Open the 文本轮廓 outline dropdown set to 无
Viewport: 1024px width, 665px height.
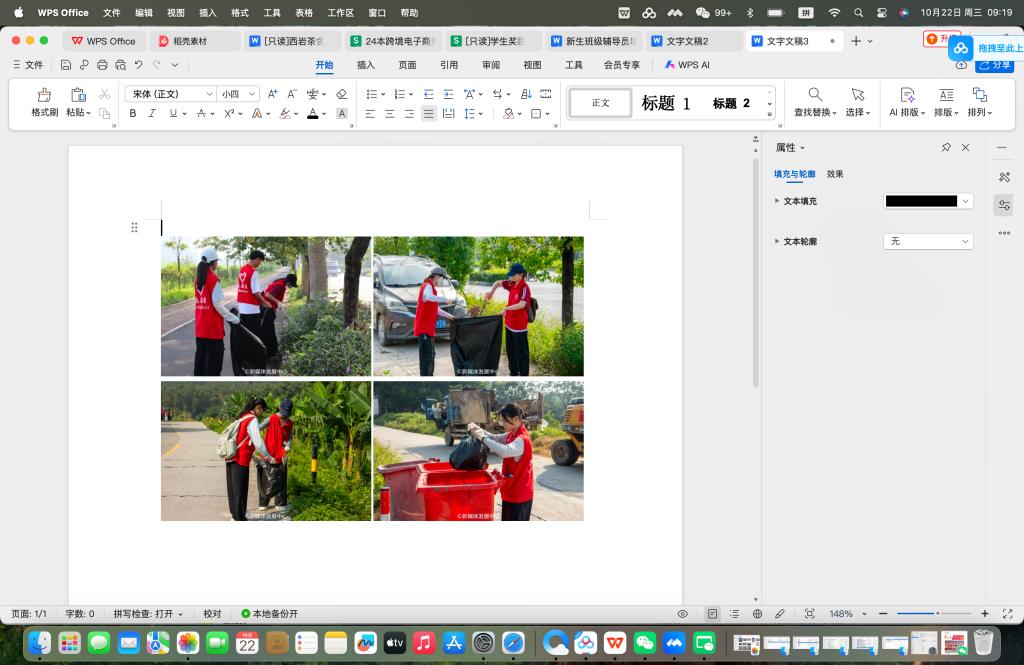(928, 241)
